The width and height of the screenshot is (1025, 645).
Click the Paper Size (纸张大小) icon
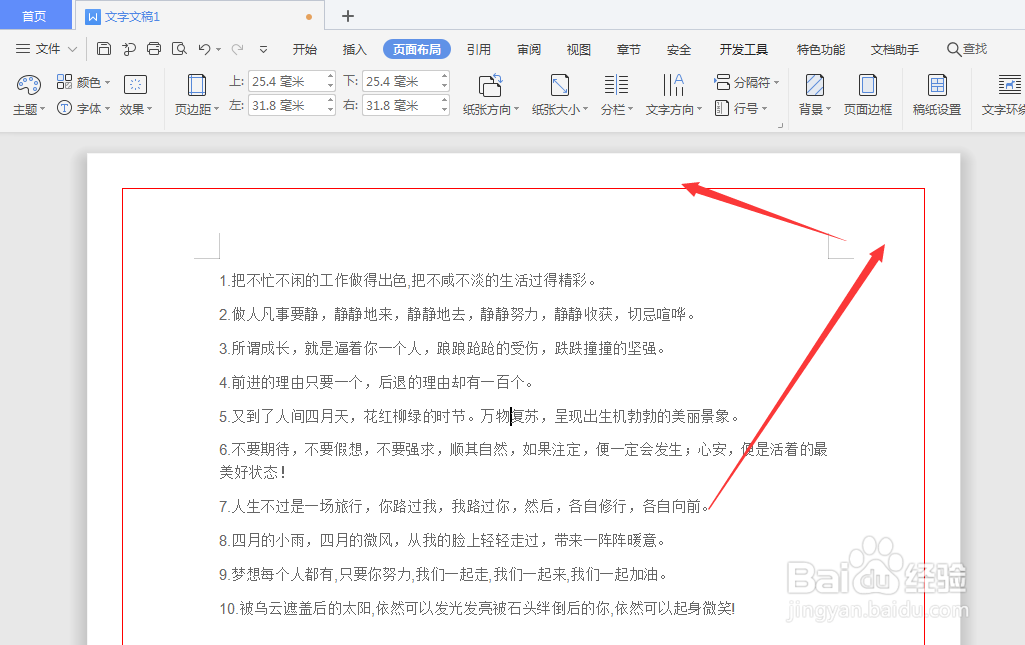[560, 85]
